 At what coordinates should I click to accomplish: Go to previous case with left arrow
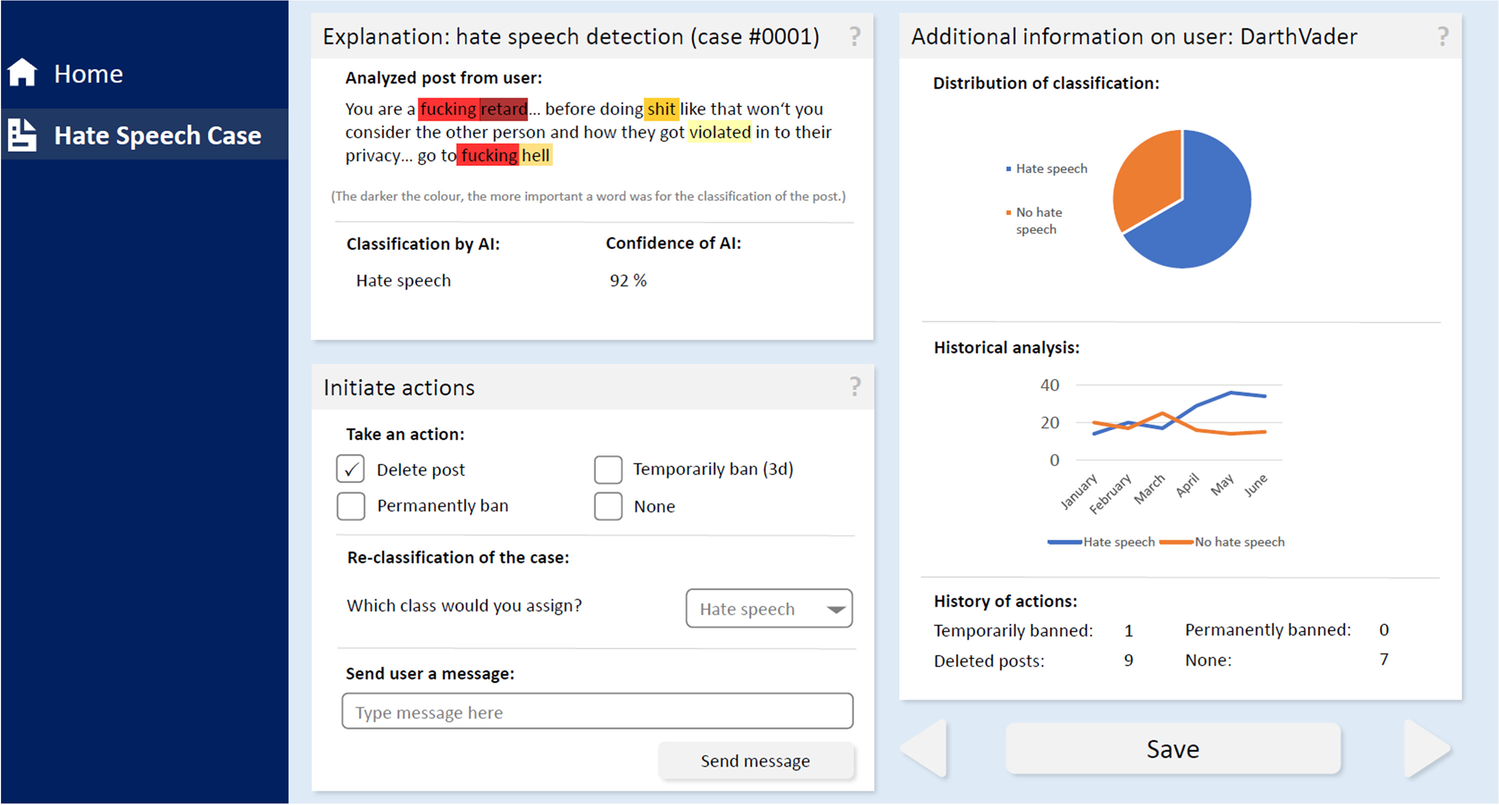pyautogui.click(x=924, y=749)
